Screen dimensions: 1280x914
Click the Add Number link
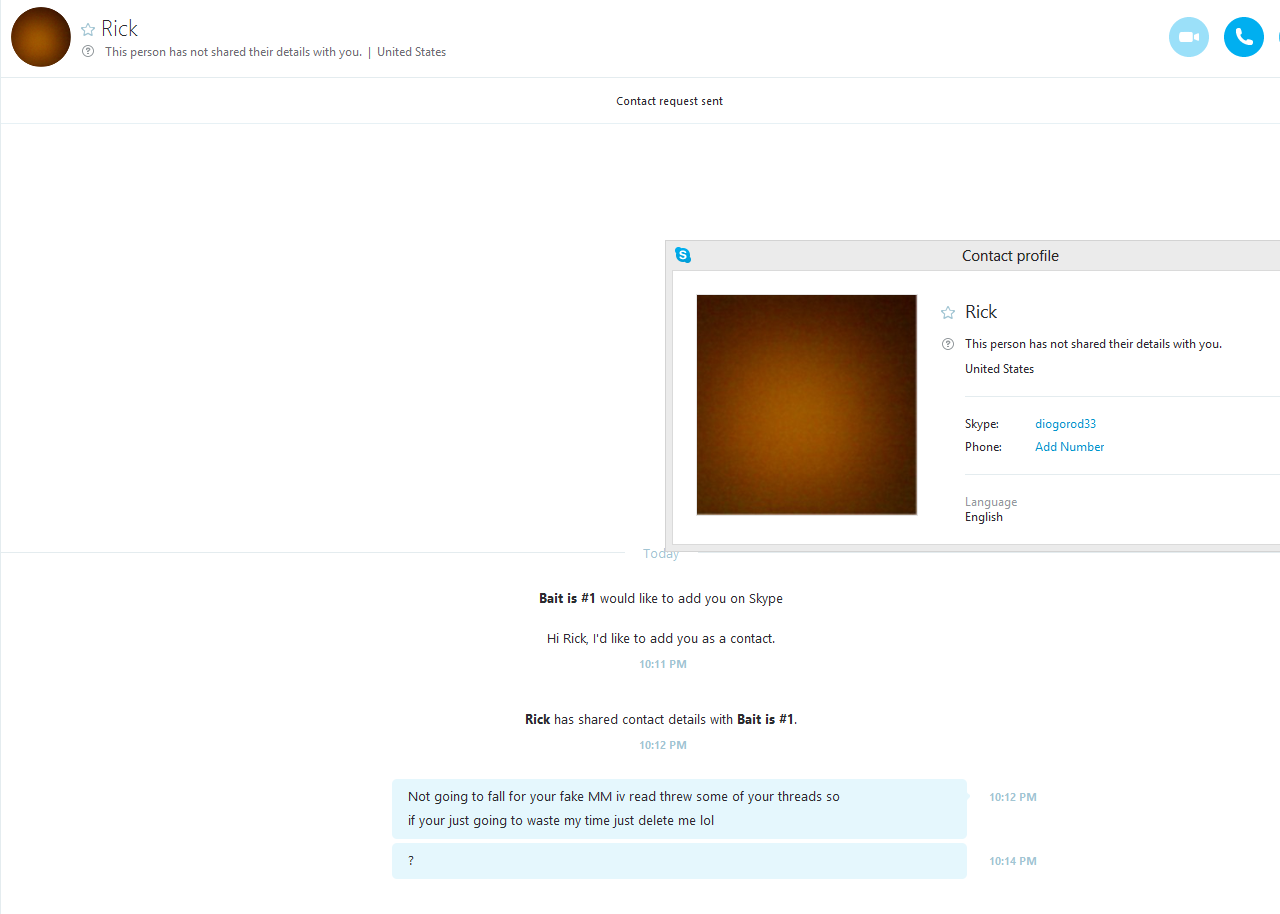tap(1069, 447)
